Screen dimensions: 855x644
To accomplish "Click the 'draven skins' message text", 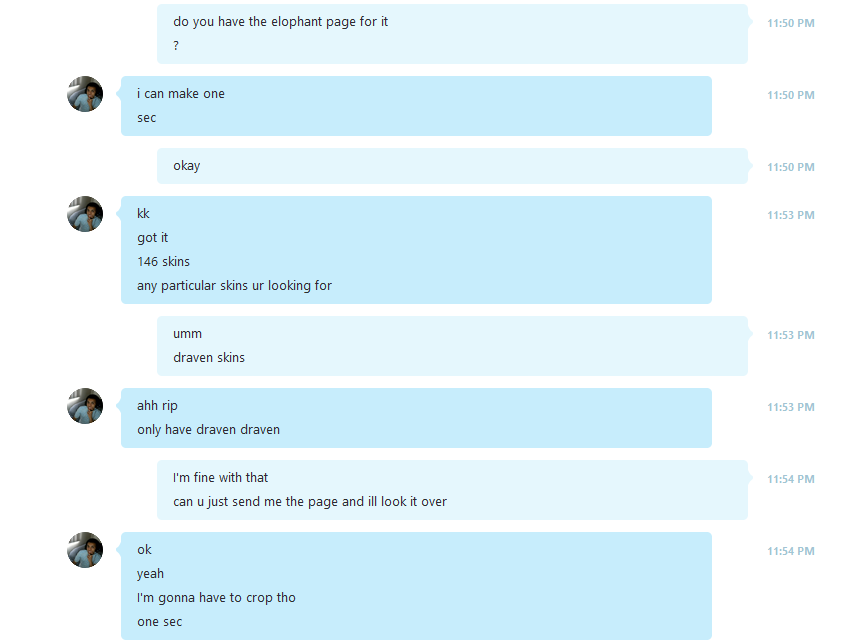I will (x=209, y=358).
